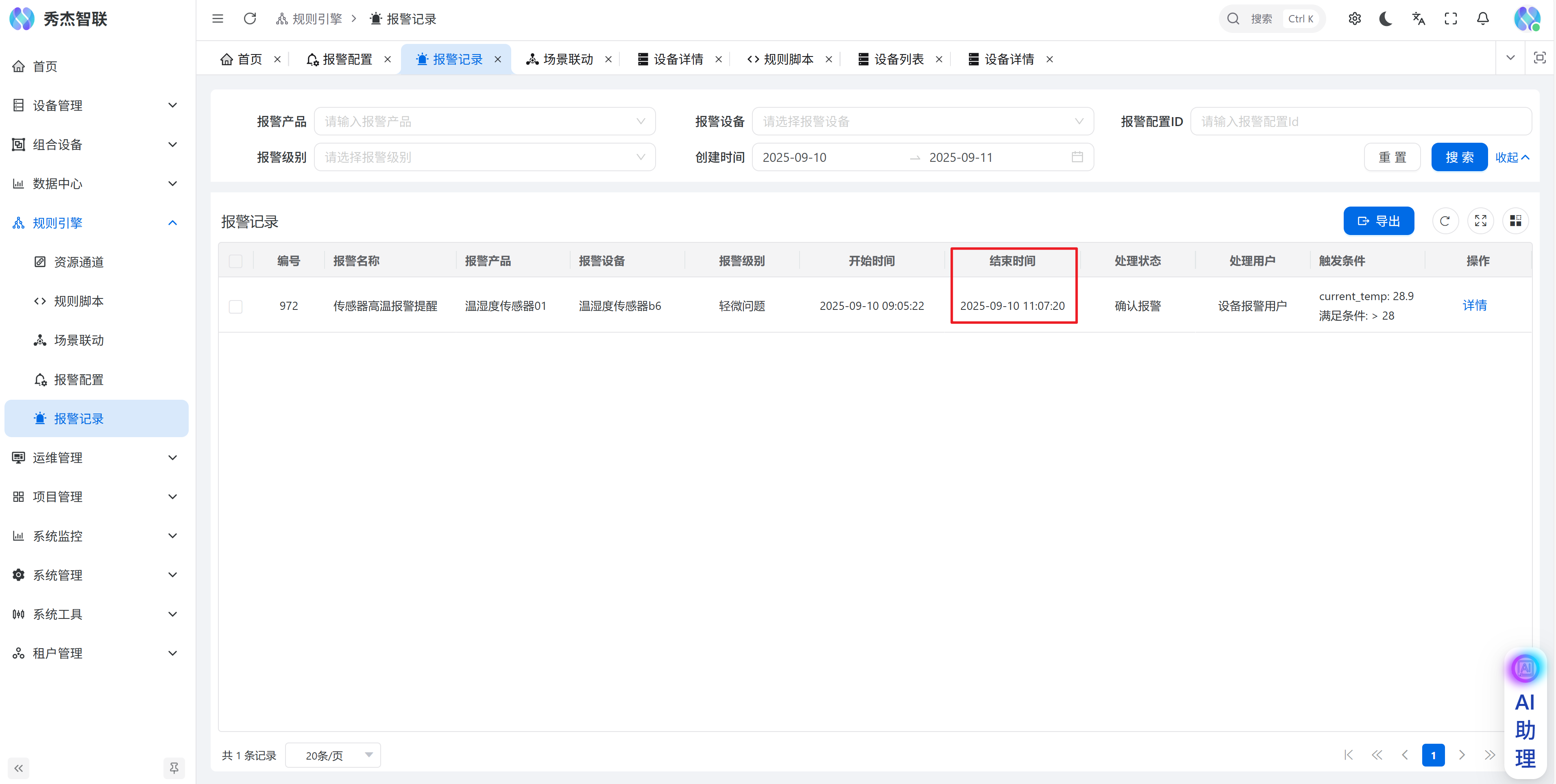This screenshot has height=784, width=1556.
Task: Open settings gear in top bar
Action: point(1354,19)
